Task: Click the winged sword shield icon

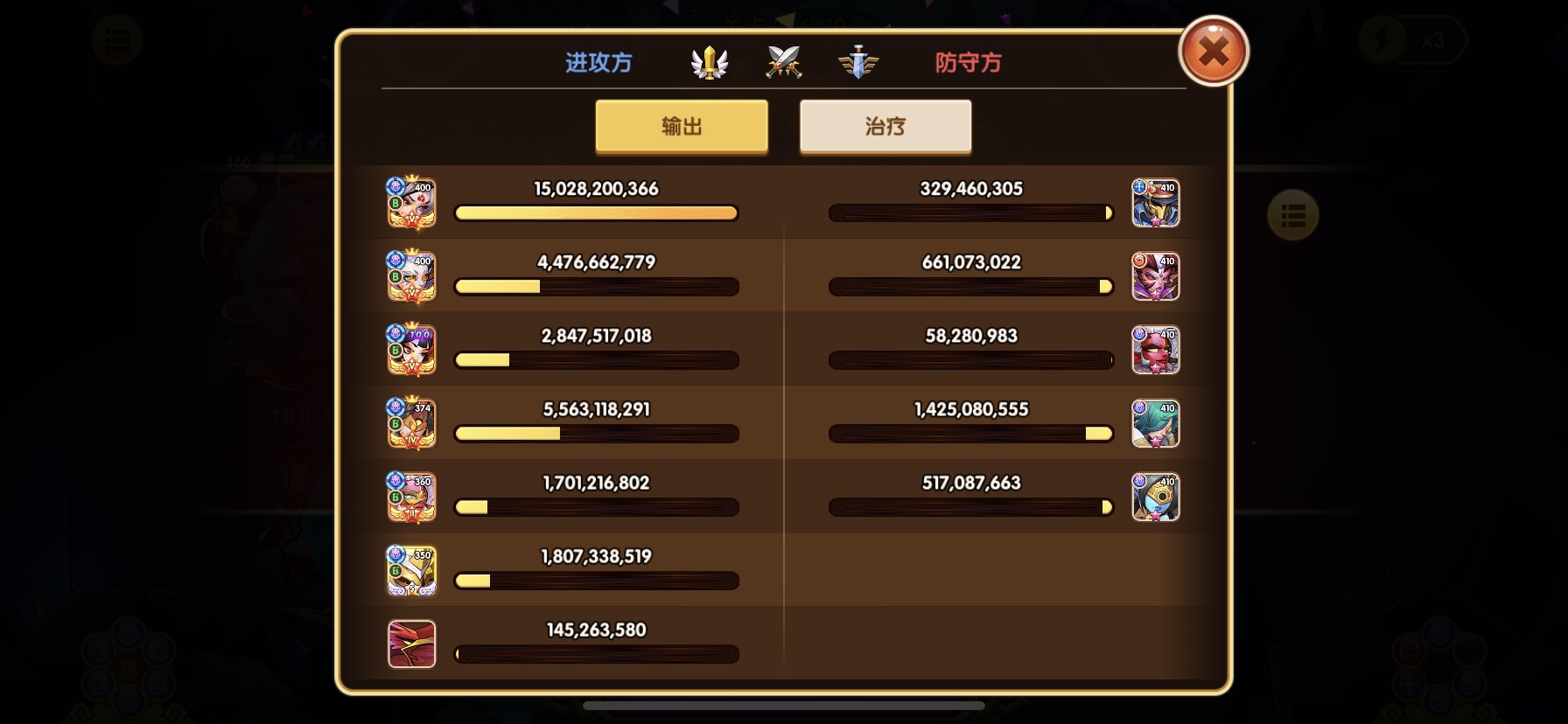Action: point(858,62)
